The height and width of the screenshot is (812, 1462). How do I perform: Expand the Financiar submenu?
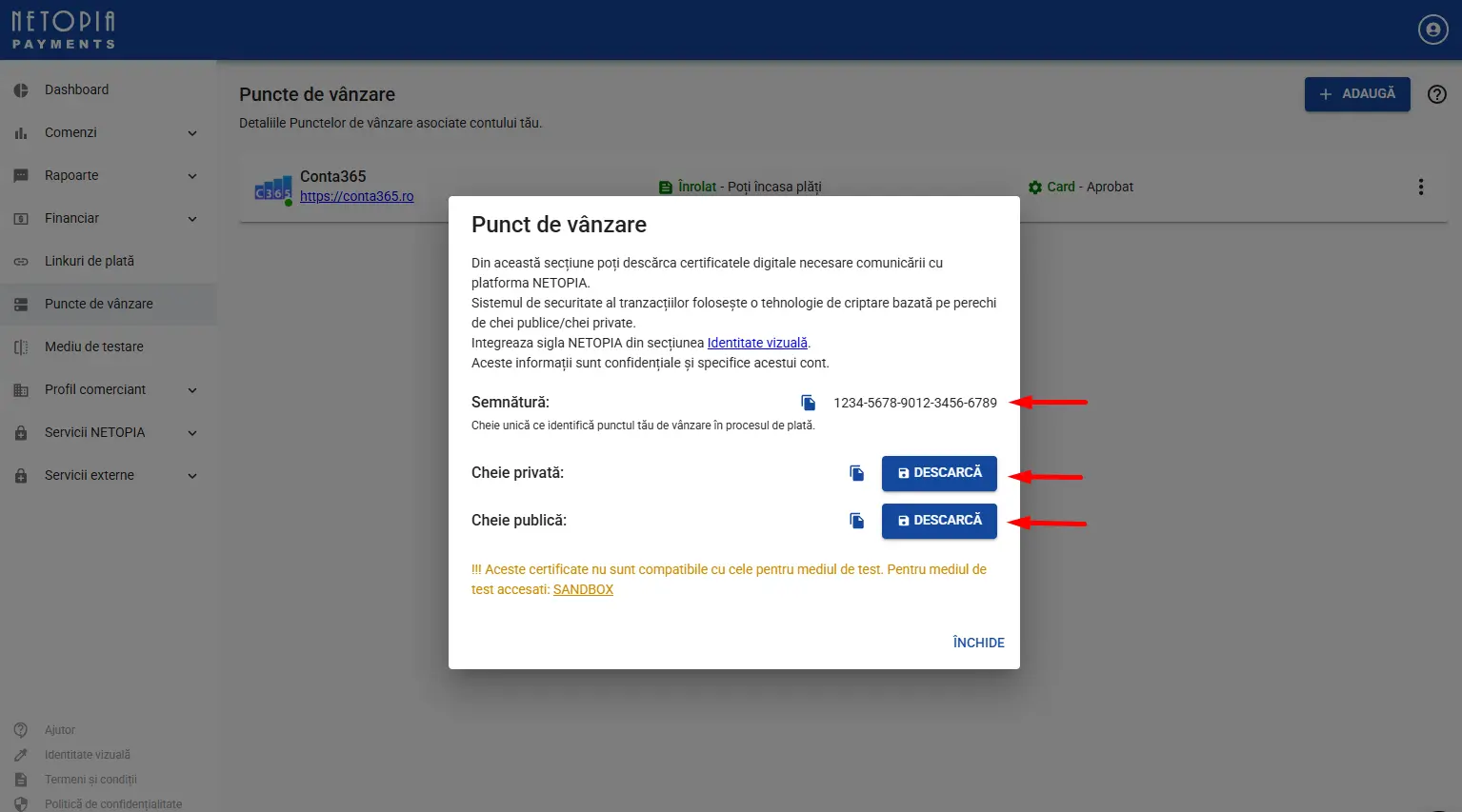191,219
